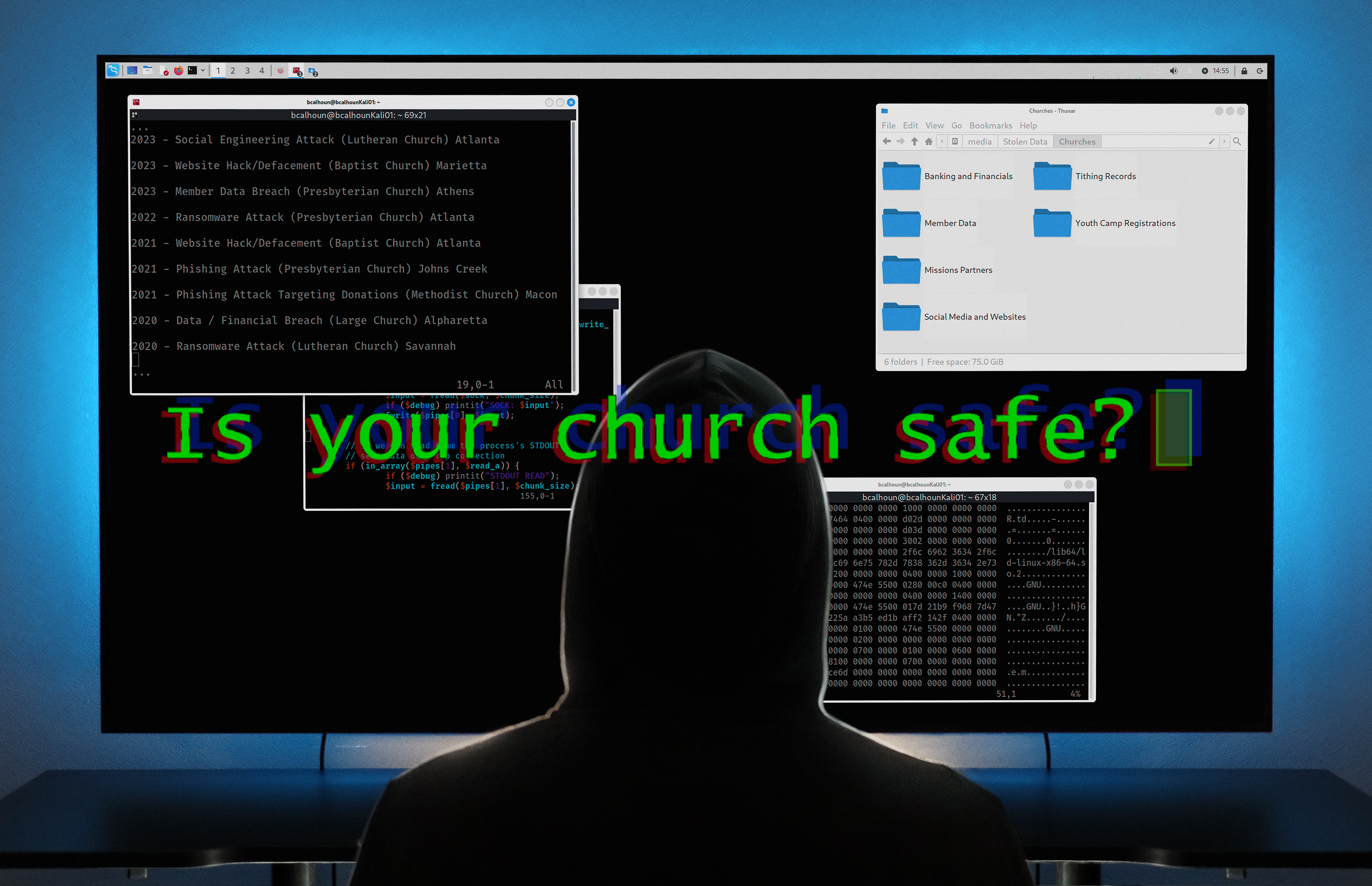
Task: Click the Stolen Data path bar button
Action: (x=1025, y=141)
